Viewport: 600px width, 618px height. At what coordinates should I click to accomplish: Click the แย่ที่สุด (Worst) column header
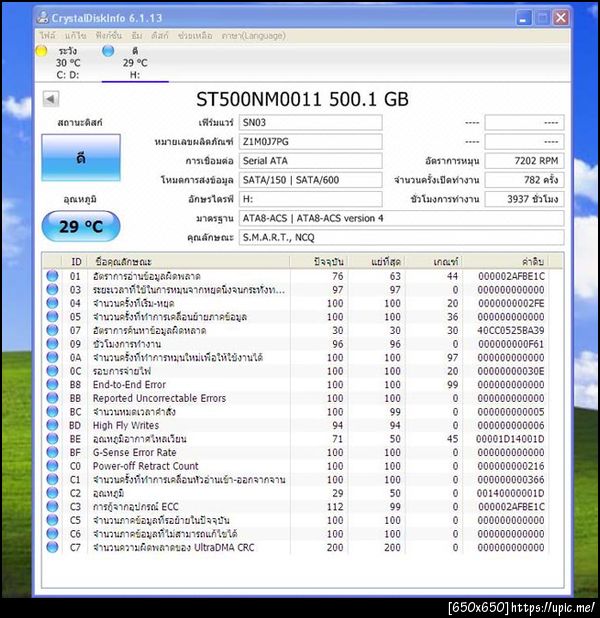377,262
